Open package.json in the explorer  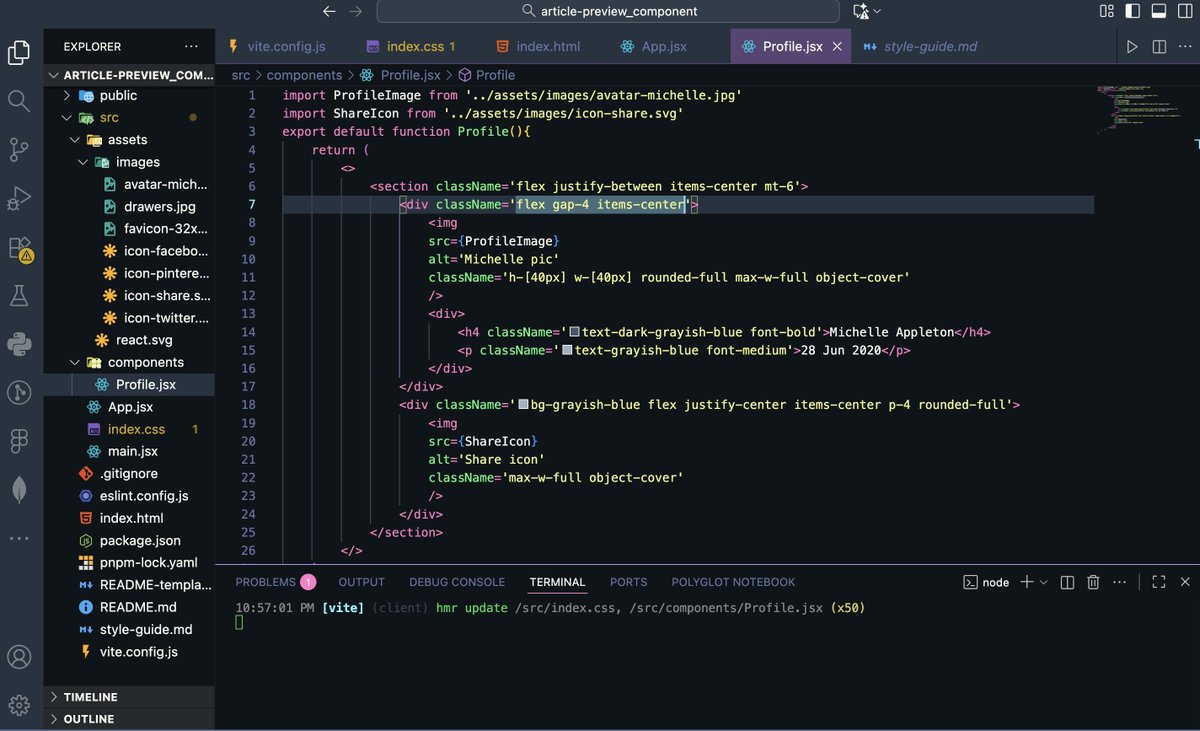coord(140,540)
